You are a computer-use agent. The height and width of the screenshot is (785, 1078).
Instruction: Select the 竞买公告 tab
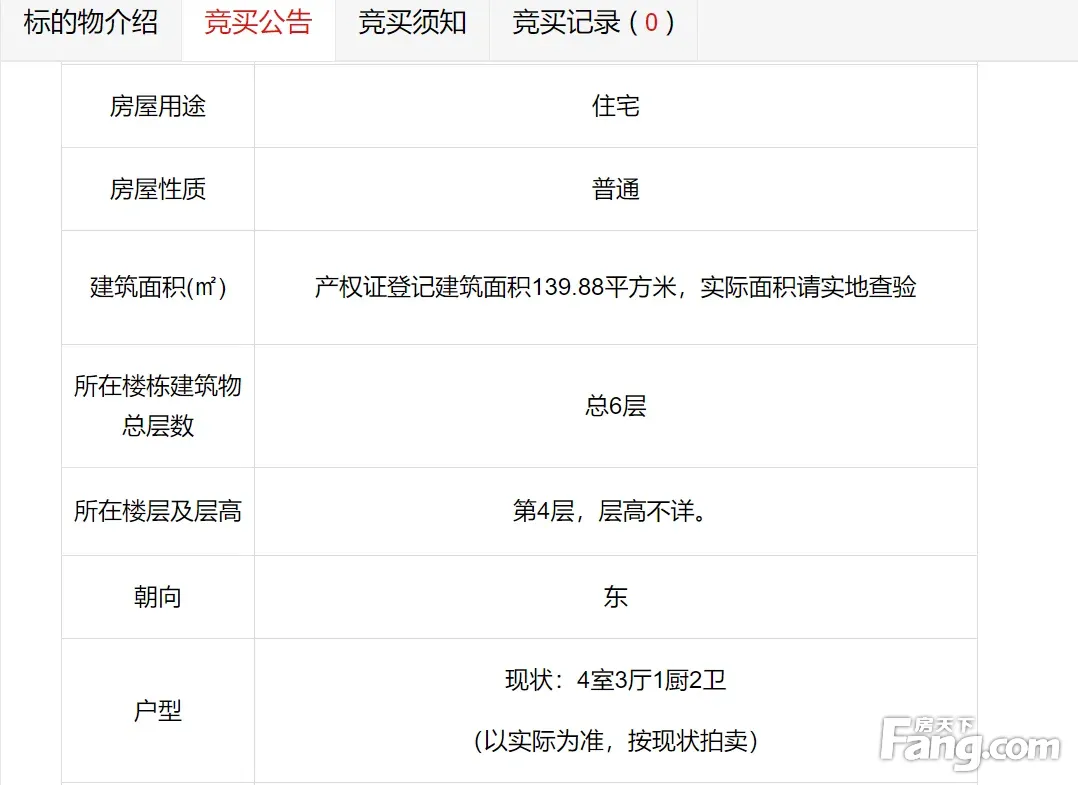pos(258,24)
